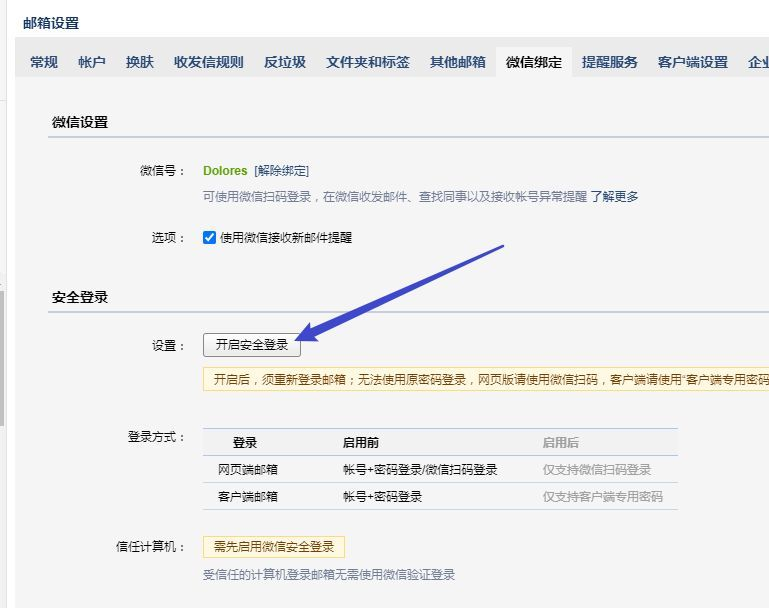Select the 客户端邮箱 row in the login table
This screenshot has height=608, width=769.
247,496
